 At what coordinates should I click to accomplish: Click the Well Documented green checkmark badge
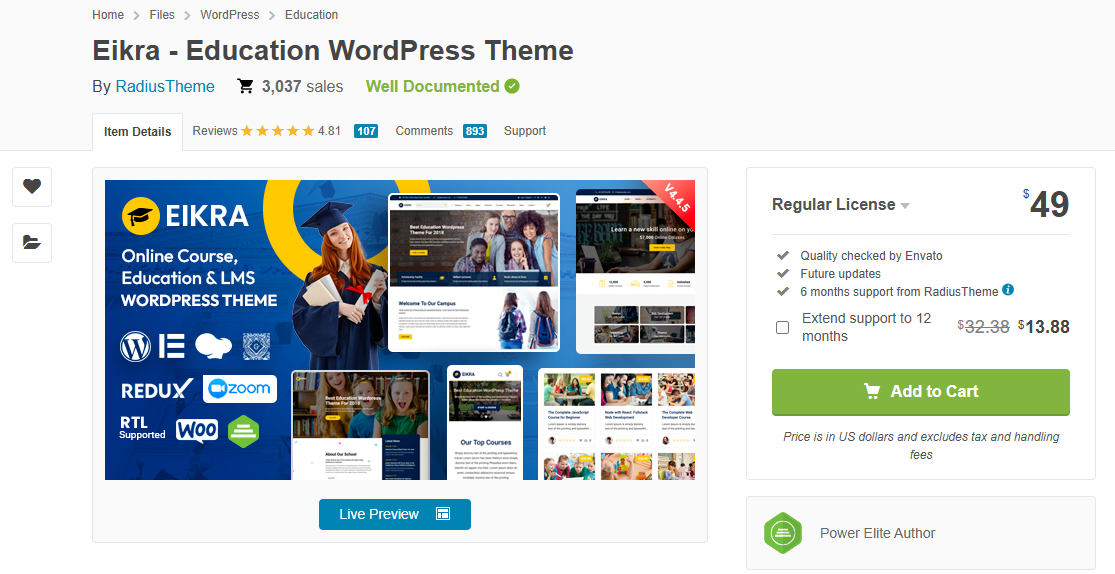click(512, 86)
